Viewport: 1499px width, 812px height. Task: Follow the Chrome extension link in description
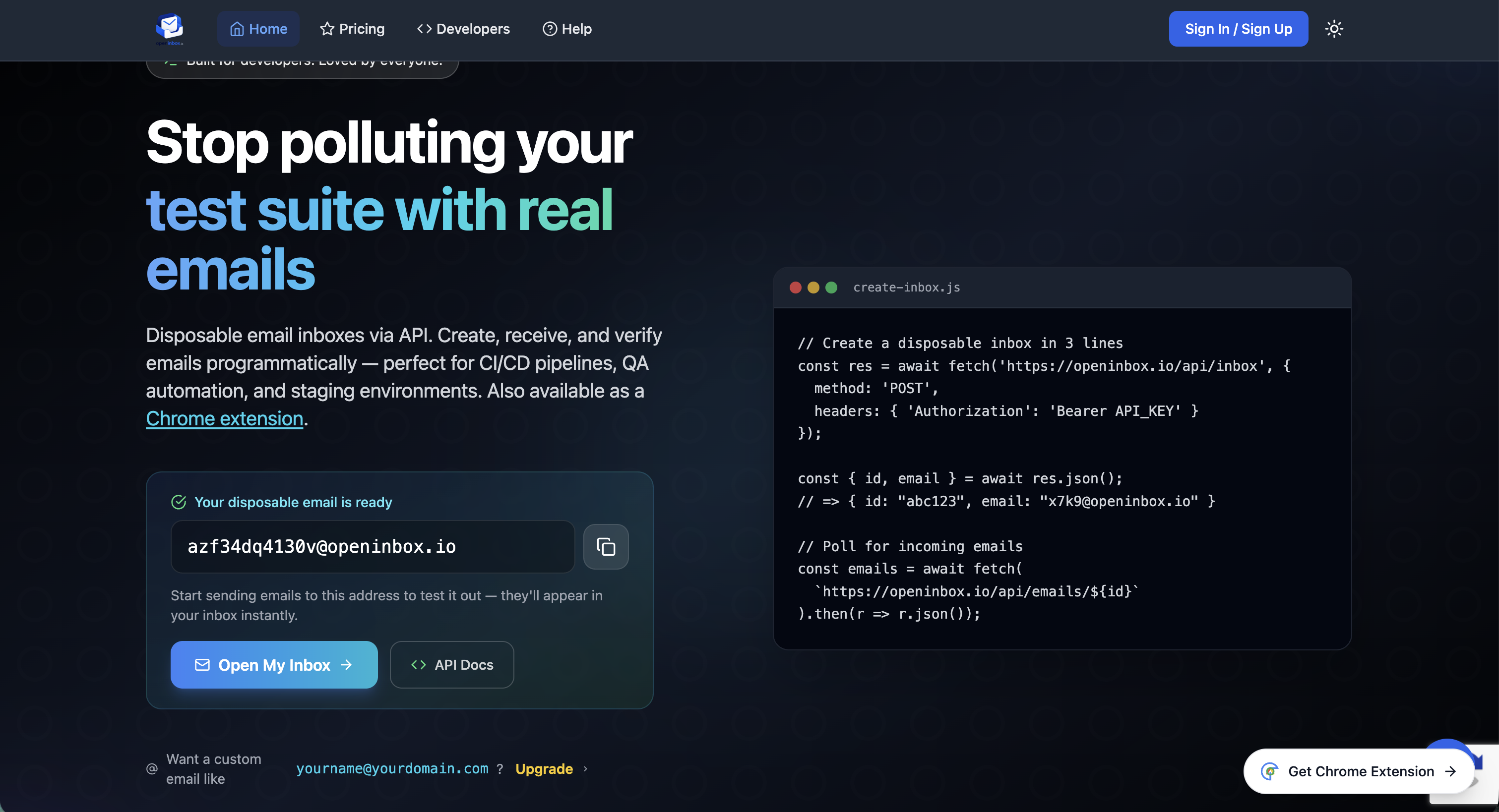225,418
